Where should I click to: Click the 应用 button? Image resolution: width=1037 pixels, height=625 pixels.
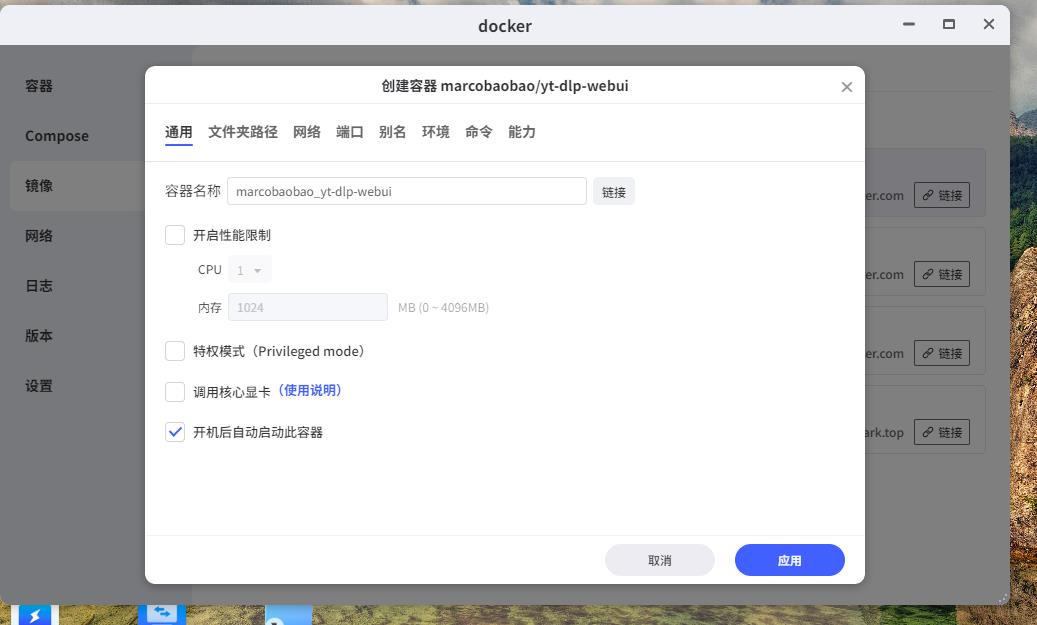tap(790, 560)
